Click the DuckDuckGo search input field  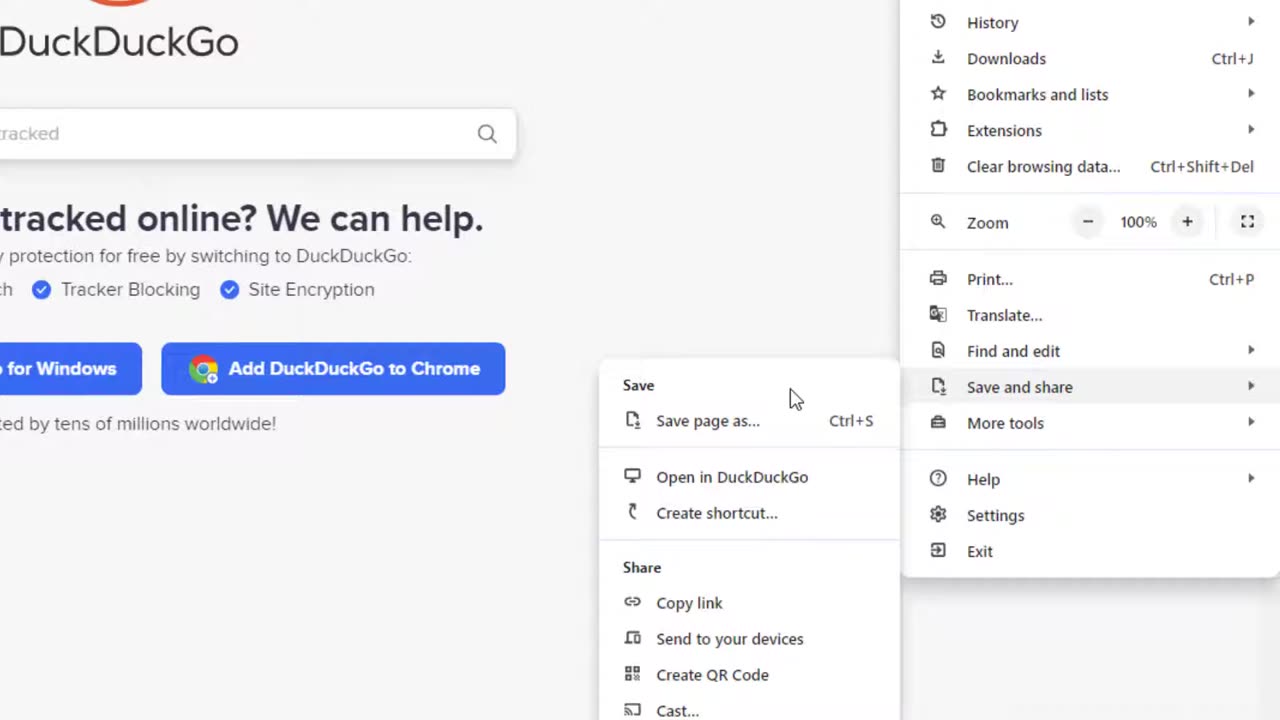point(258,134)
